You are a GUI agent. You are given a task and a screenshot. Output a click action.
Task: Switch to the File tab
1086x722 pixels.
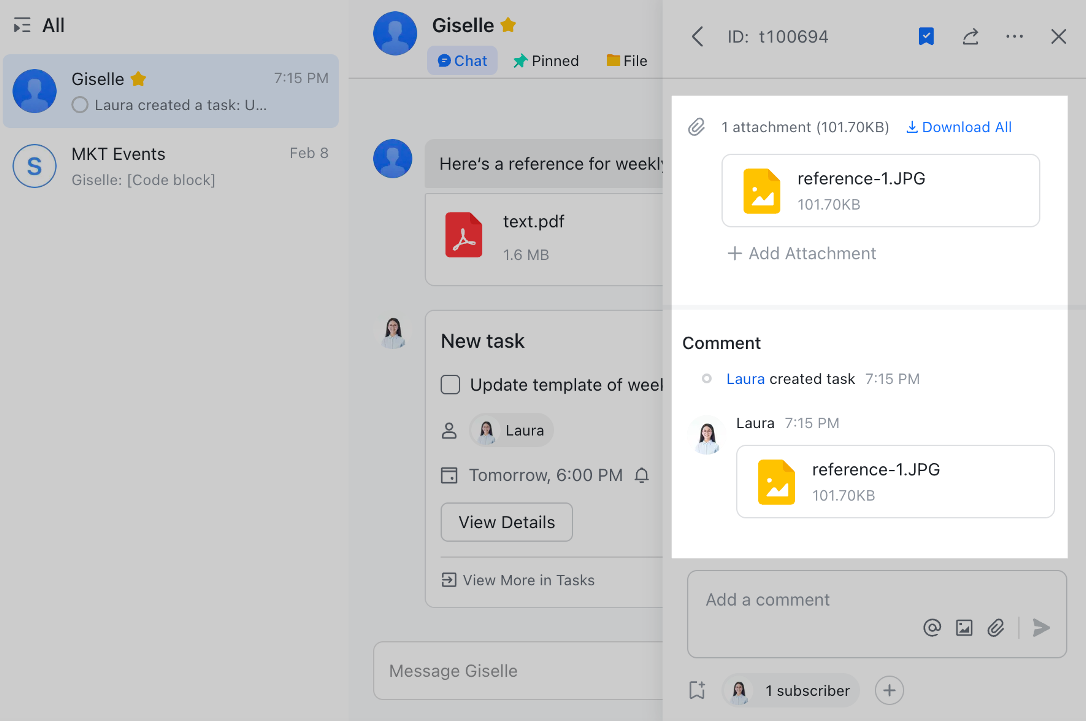tap(627, 61)
